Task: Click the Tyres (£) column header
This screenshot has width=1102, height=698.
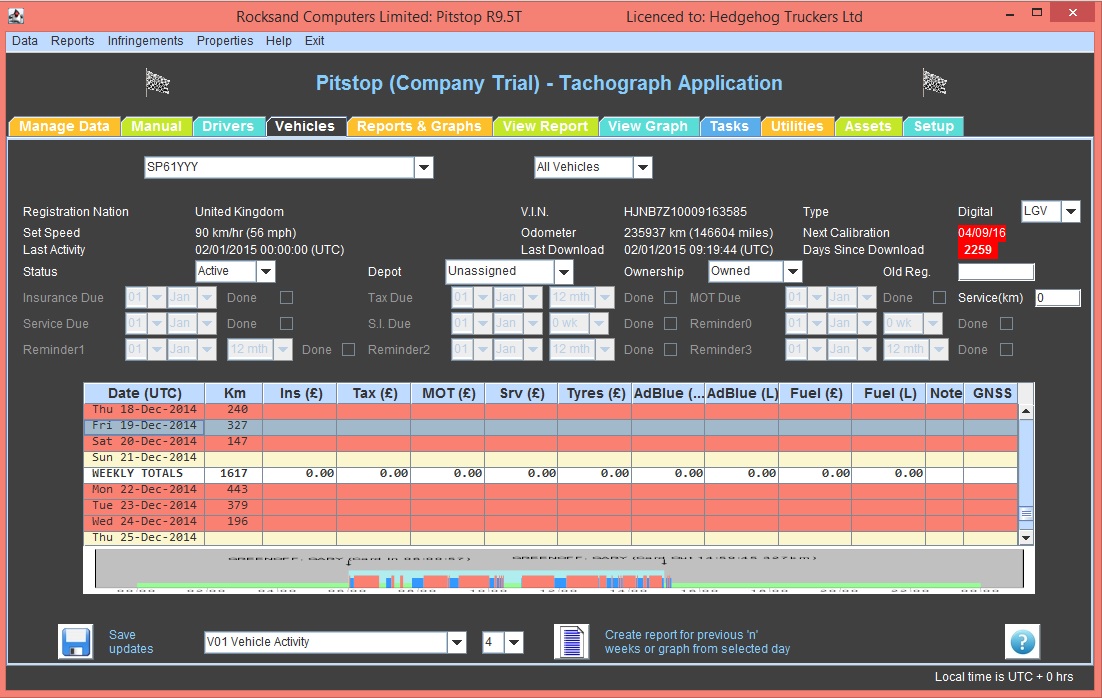Action: coord(595,393)
